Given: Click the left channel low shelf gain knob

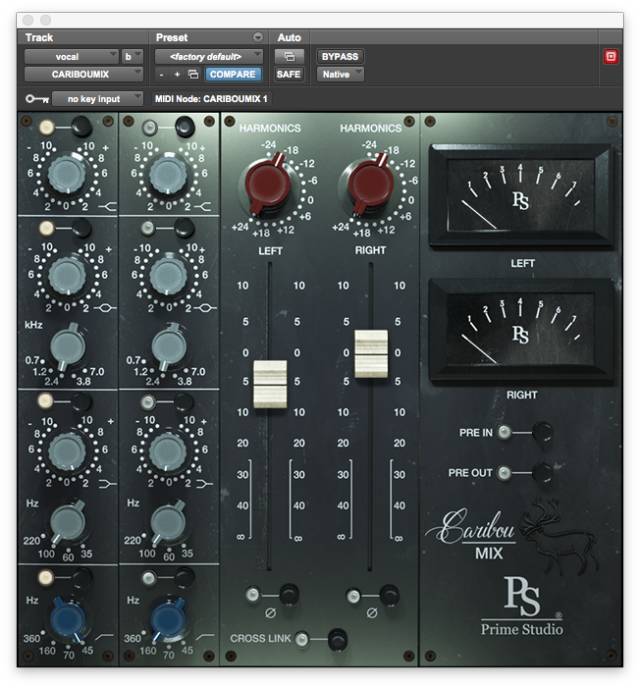Looking at the screenshot, I should (x=67, y=452).
